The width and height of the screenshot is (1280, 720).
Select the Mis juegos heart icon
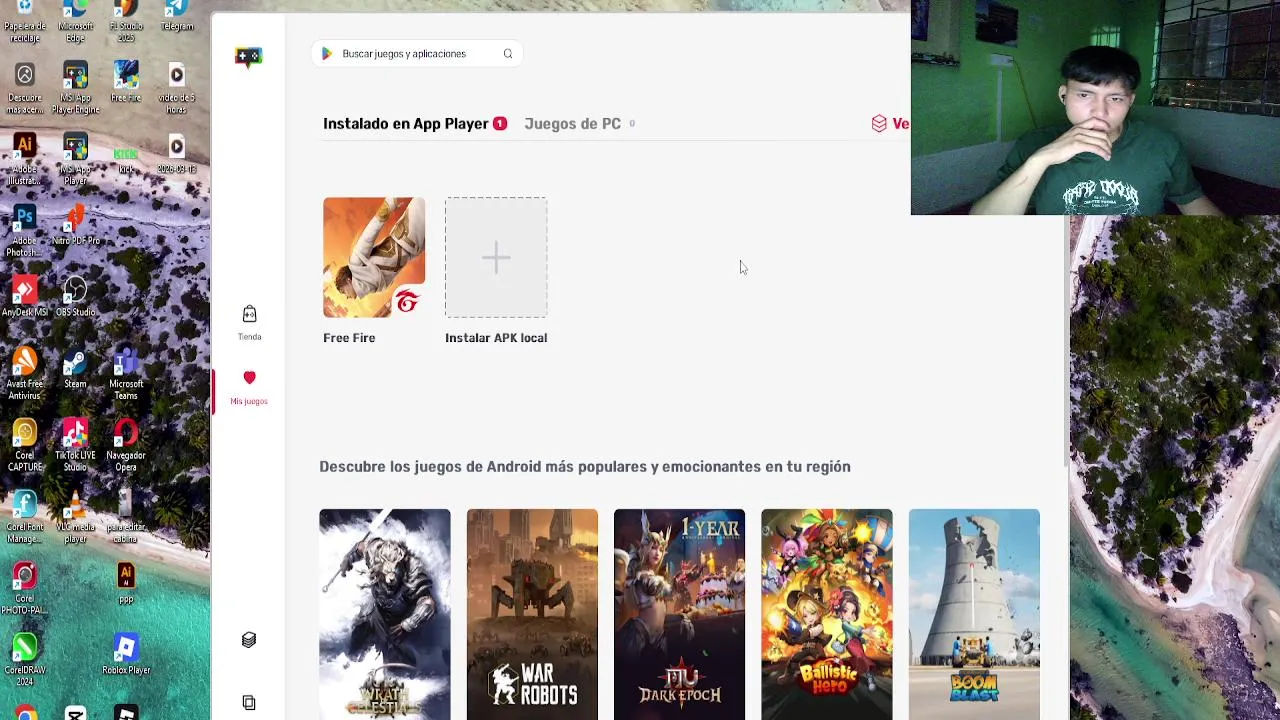click(x=249, y=377)
